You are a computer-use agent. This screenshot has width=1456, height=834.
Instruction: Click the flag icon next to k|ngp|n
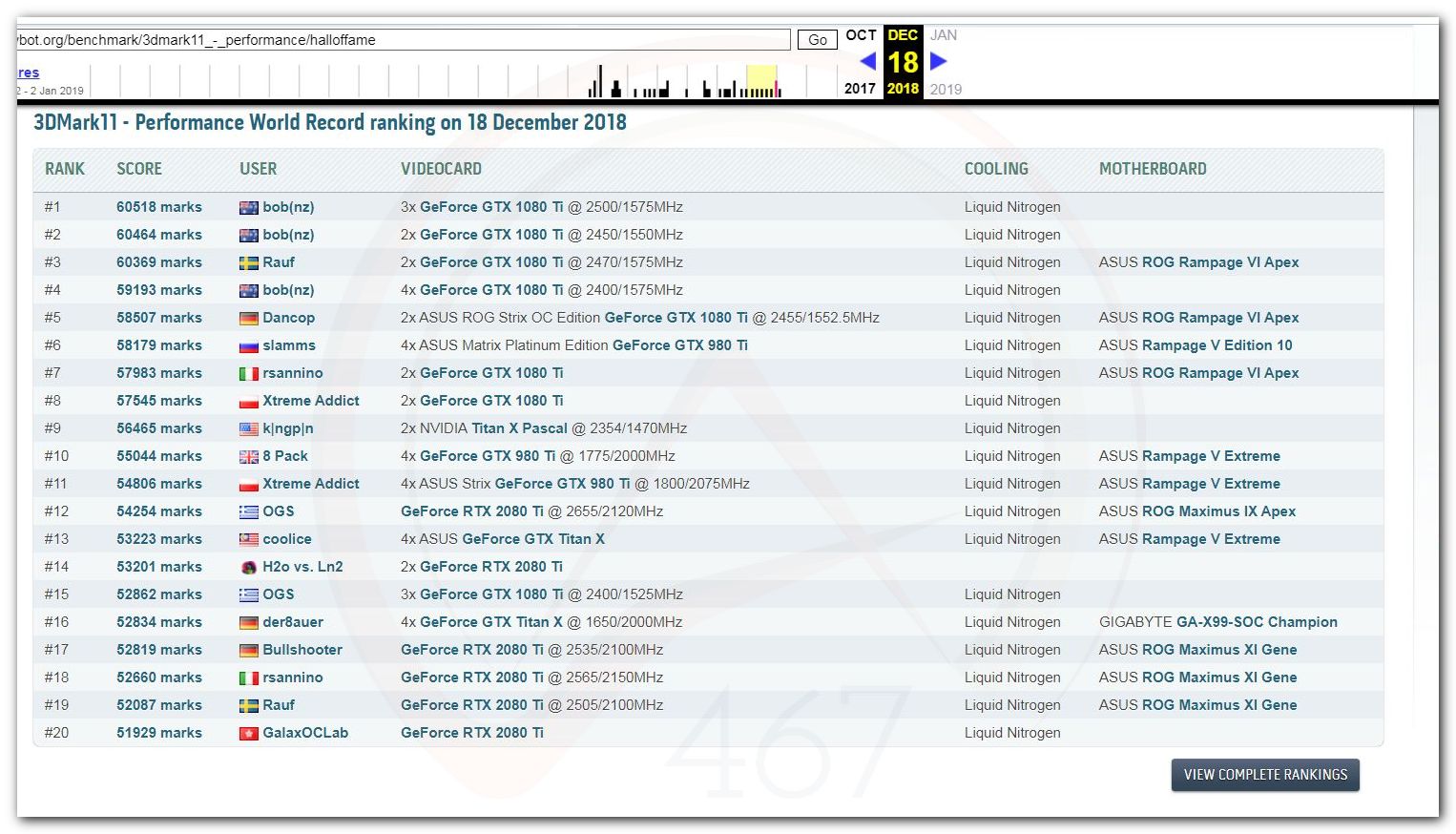coord(248,429)
